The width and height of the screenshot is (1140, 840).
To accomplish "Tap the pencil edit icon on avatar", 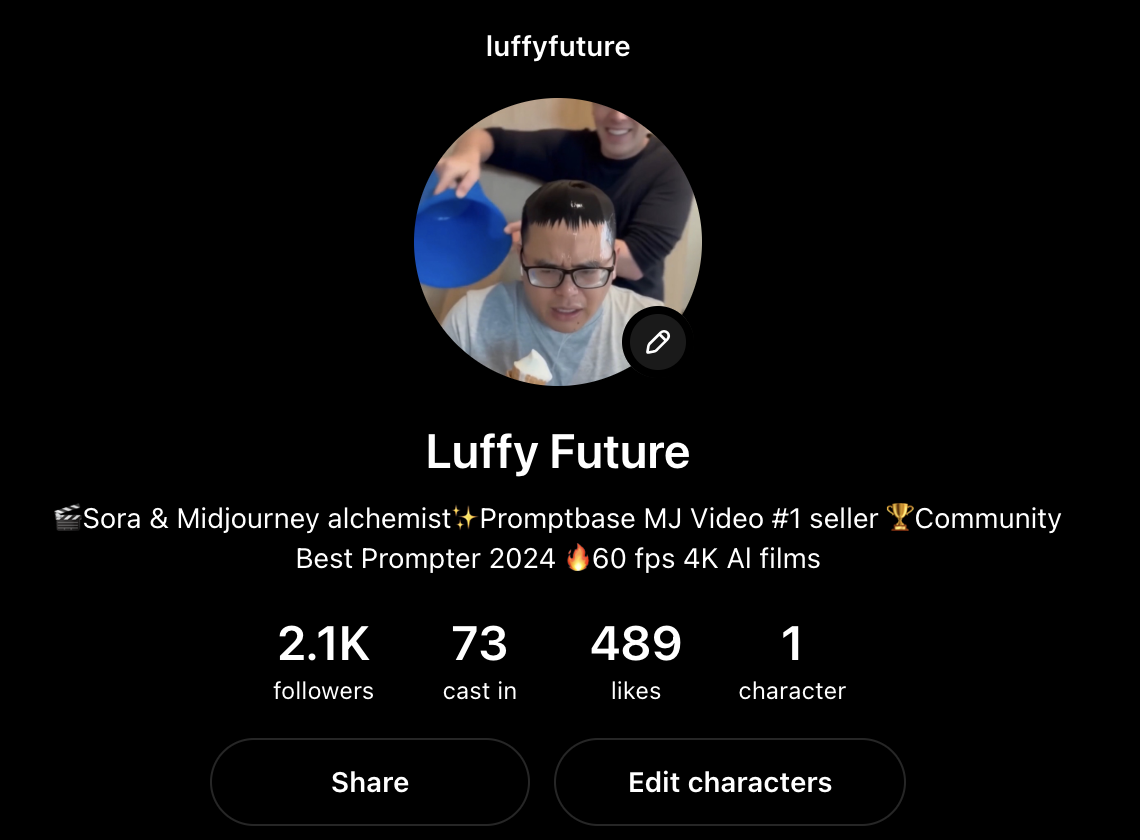I will pyautogui.click(x=657, y=342).
